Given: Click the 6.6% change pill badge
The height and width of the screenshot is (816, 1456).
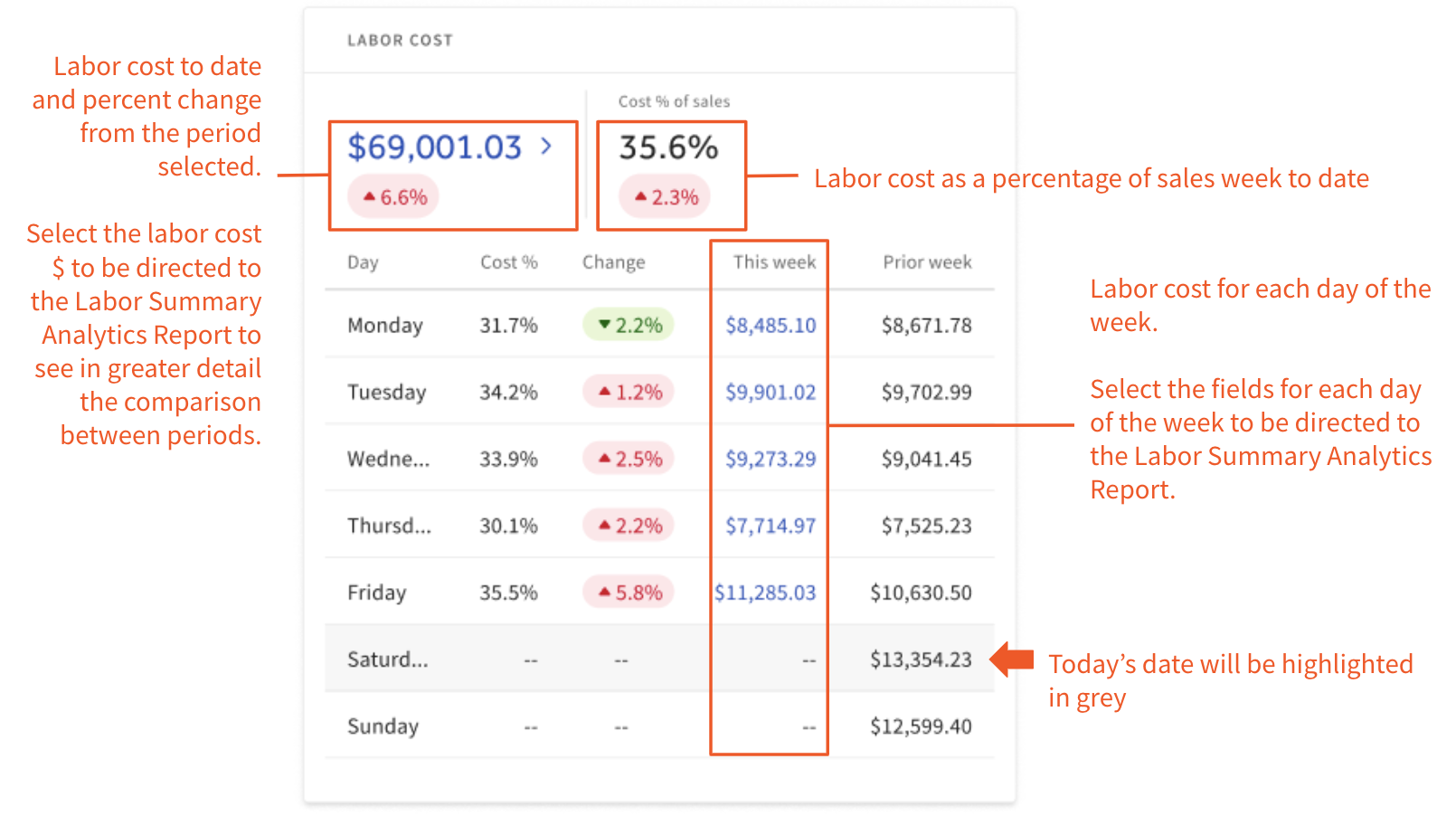Looking at the screenshot, I should point(392,195).
